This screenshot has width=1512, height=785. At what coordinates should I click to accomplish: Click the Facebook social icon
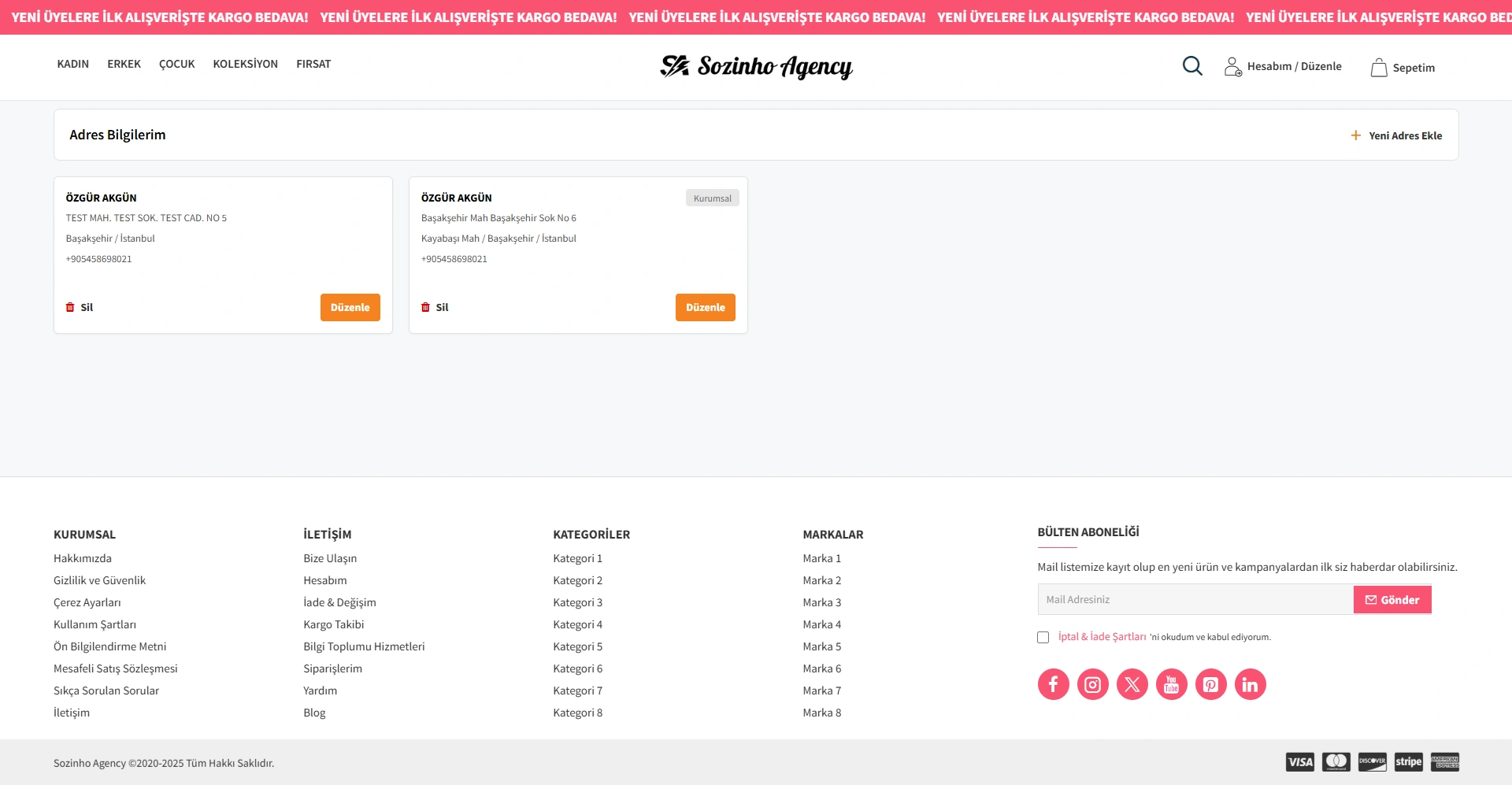point(1053,684)
